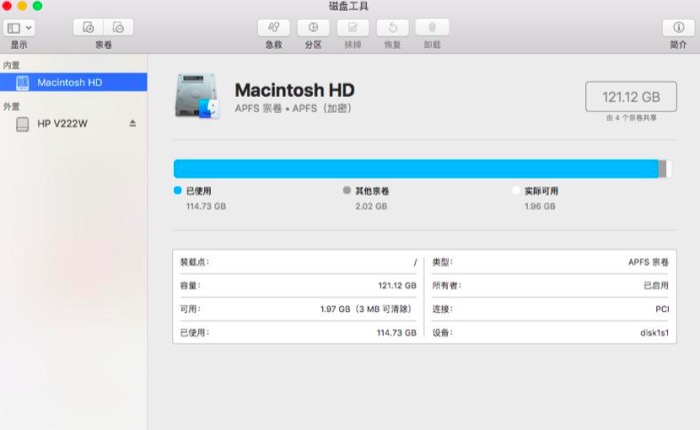Close the Disk Utility window
Image resolution: width=700 pixels, height=430 pixels.
click(x=7, y=6)
